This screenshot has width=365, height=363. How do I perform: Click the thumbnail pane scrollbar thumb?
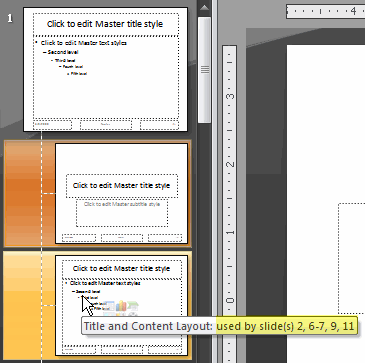204,70
